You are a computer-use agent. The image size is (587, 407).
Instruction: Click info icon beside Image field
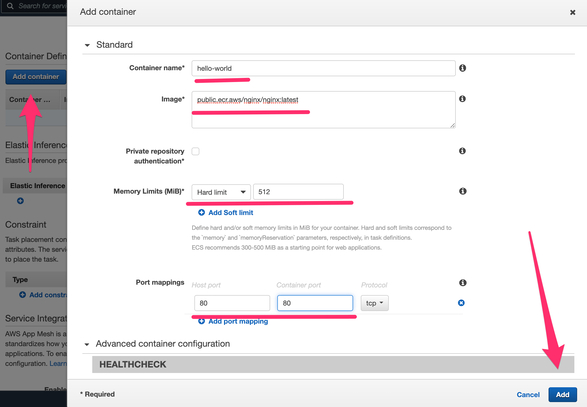(463, 99)
